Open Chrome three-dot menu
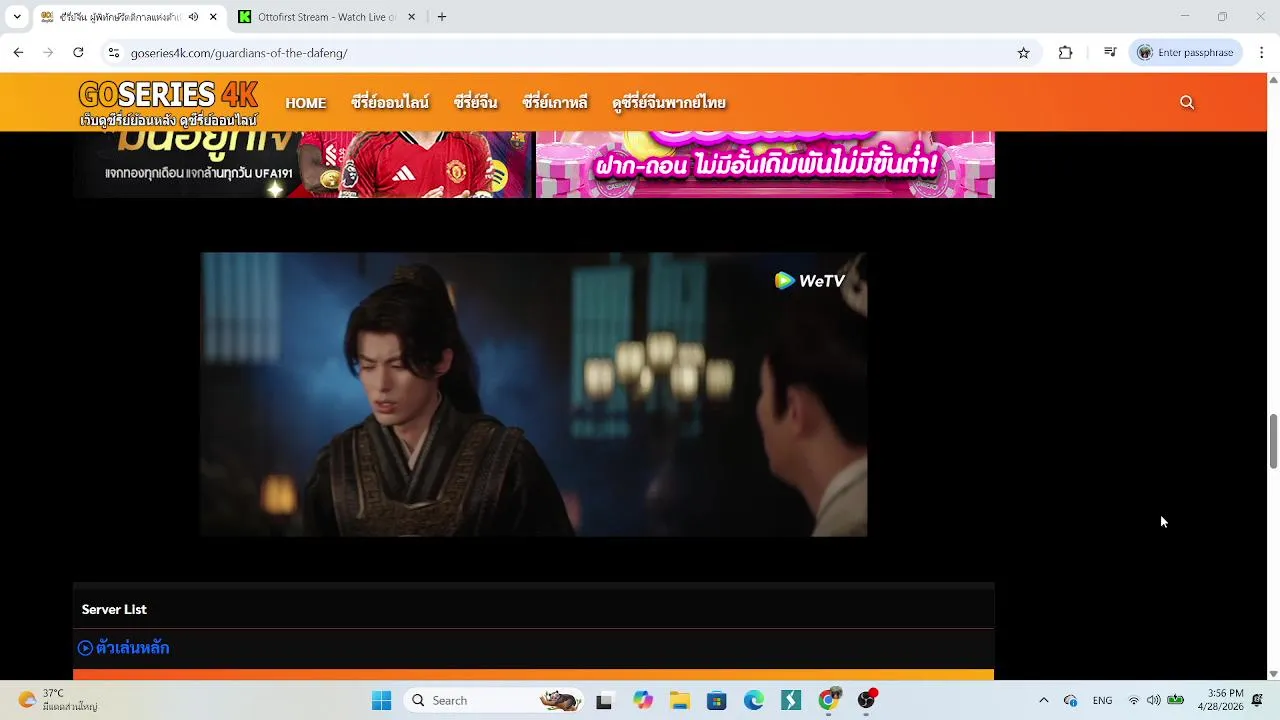1280x720 pixels. pos(1261,53)
